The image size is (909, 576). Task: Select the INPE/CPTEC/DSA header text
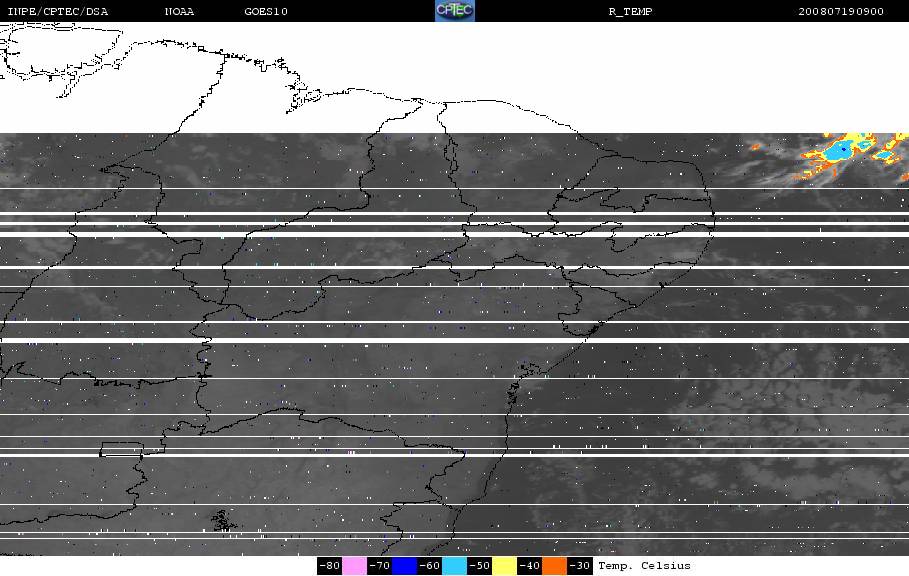[57, 12]
